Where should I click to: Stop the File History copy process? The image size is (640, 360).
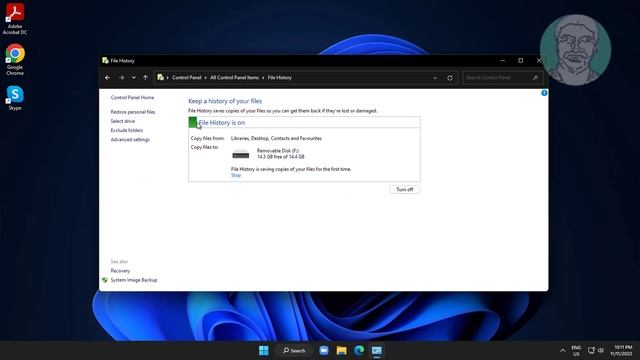coord(236,175)
